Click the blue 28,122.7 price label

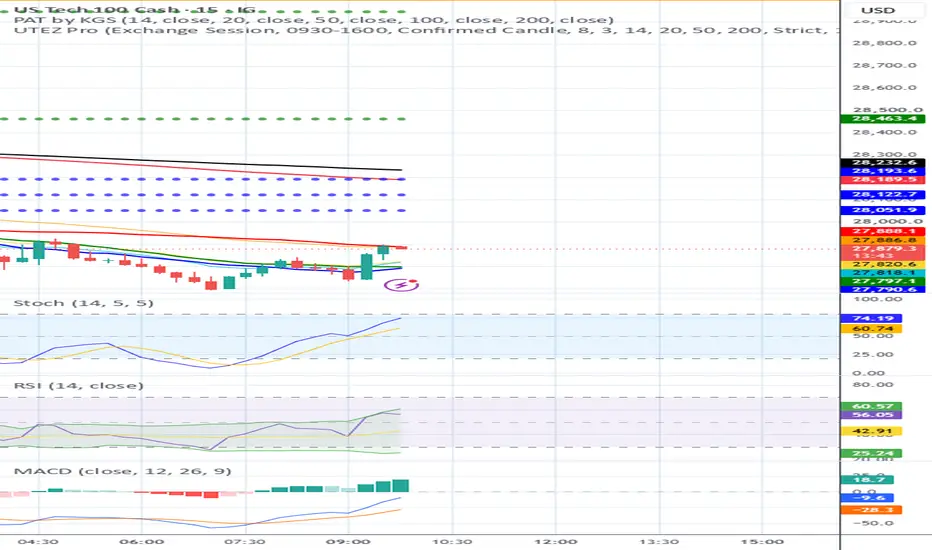883,194
